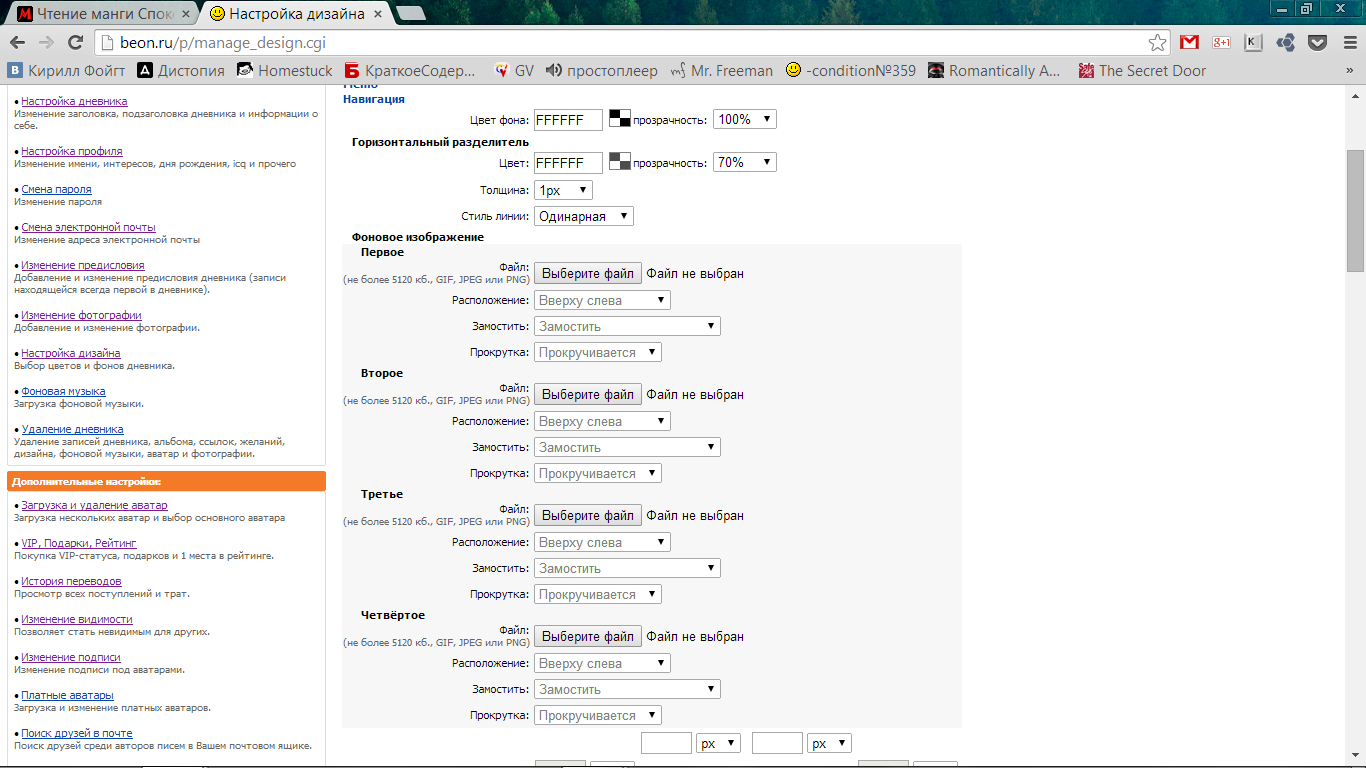Click the browser forward arrow
1366x768 pixels.
[x=46, y=43]
